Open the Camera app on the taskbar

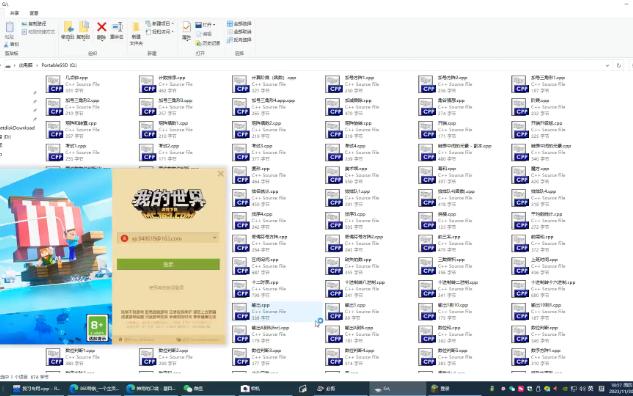[x=250, y=388]
